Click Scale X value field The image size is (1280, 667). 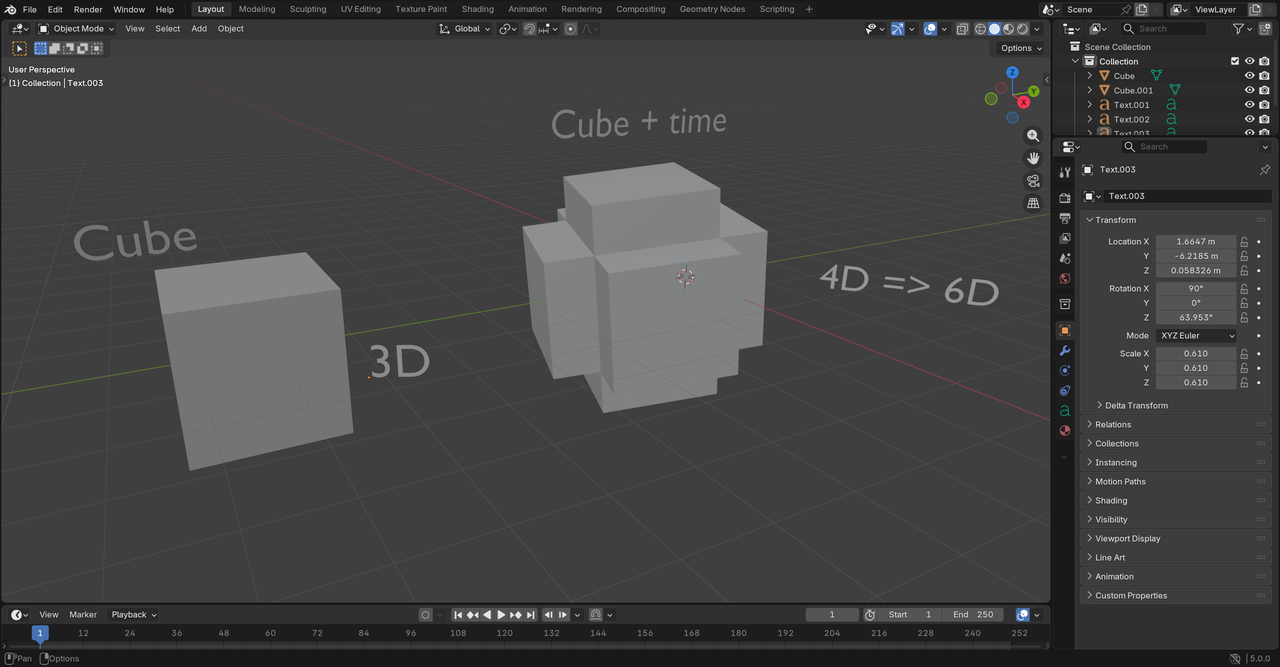point(1196,354)
